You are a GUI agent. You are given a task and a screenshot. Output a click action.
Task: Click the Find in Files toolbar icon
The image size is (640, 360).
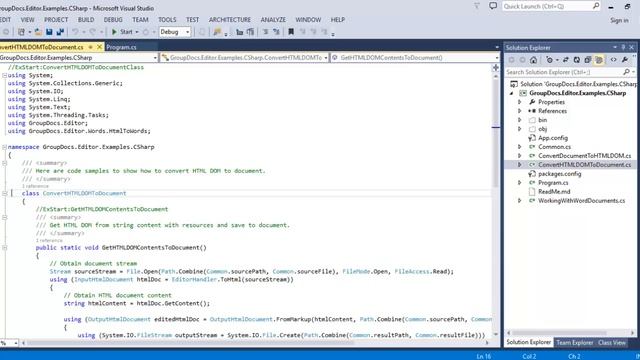click(217, 32)
